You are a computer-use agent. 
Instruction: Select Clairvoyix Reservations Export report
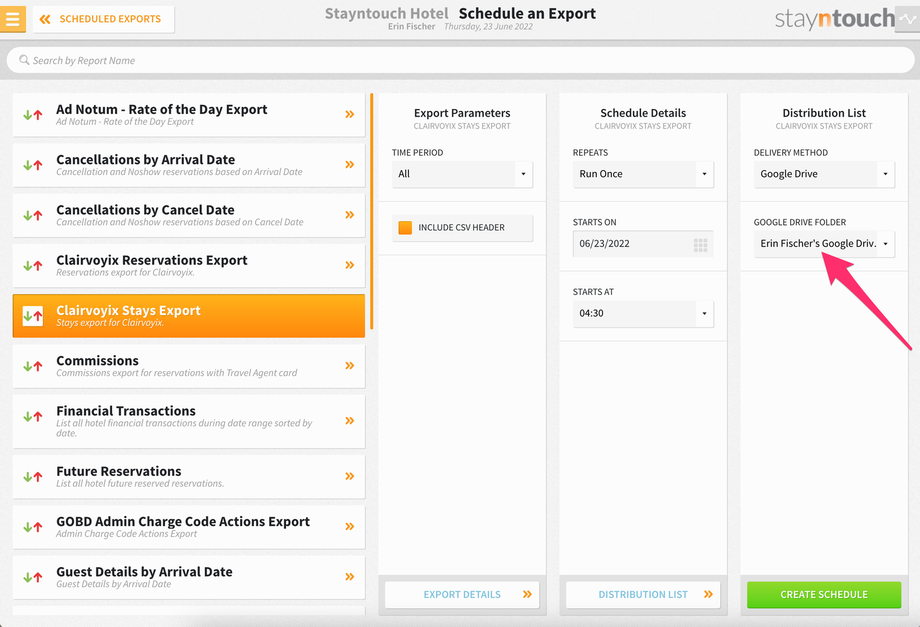[188, 266]
